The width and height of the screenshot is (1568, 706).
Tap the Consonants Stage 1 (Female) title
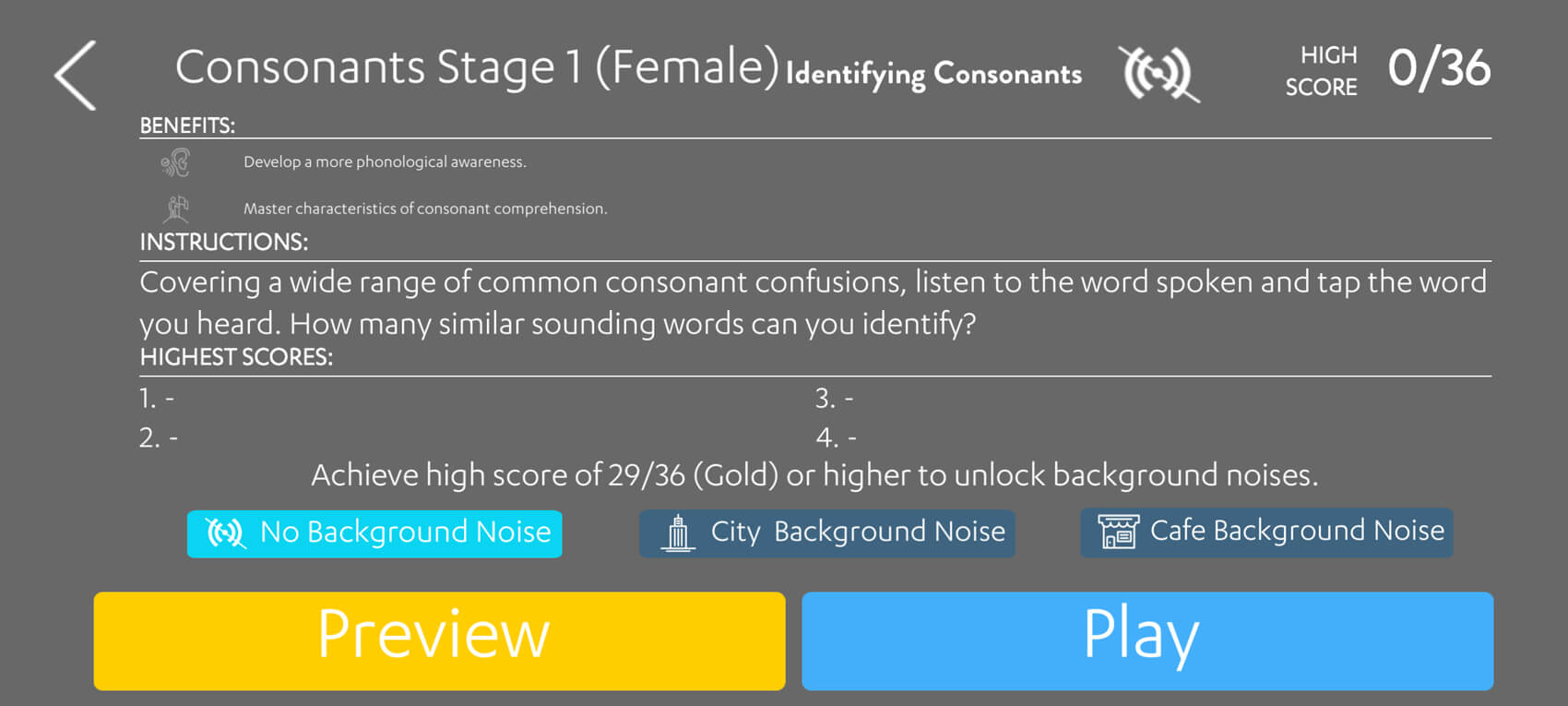[x=477, y=68]
